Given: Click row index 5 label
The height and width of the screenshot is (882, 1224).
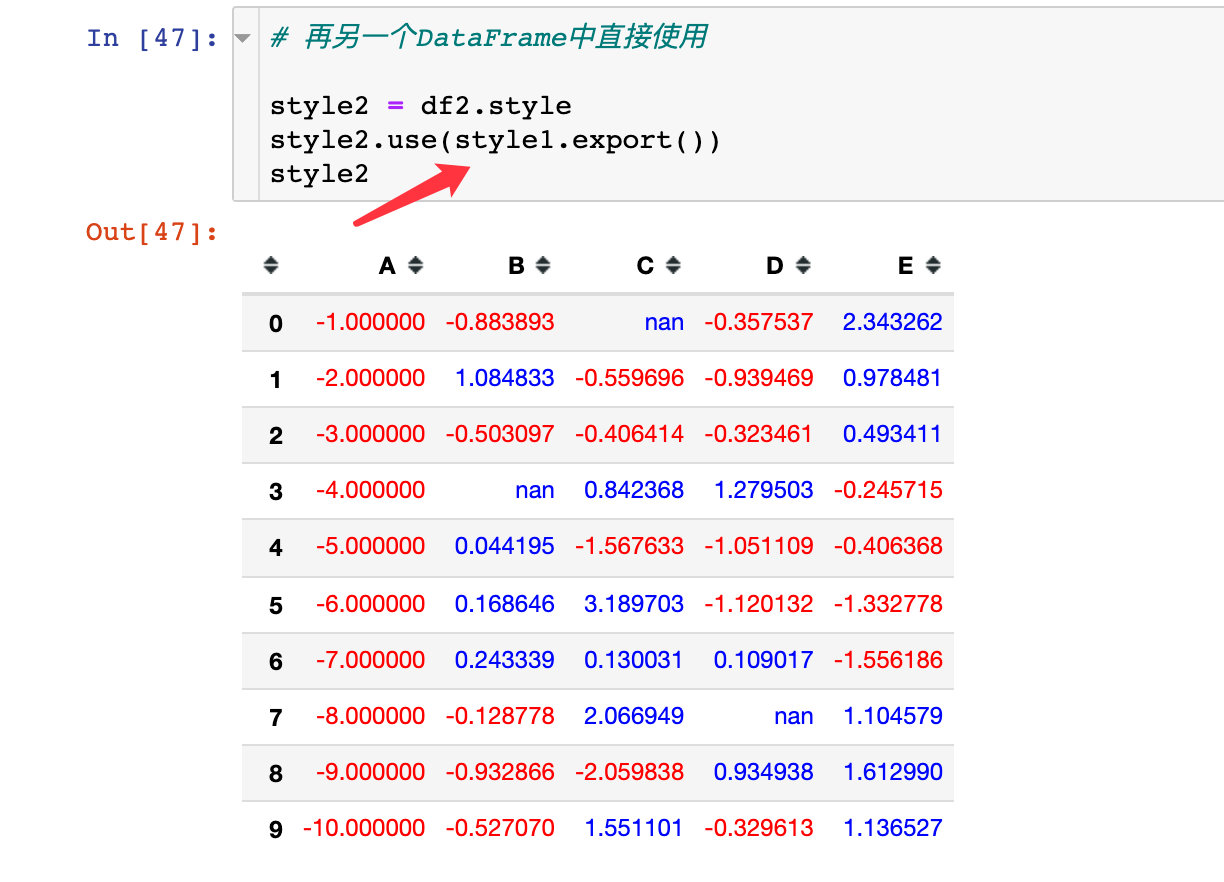Looking at the screenshot, I should [276, 606].
